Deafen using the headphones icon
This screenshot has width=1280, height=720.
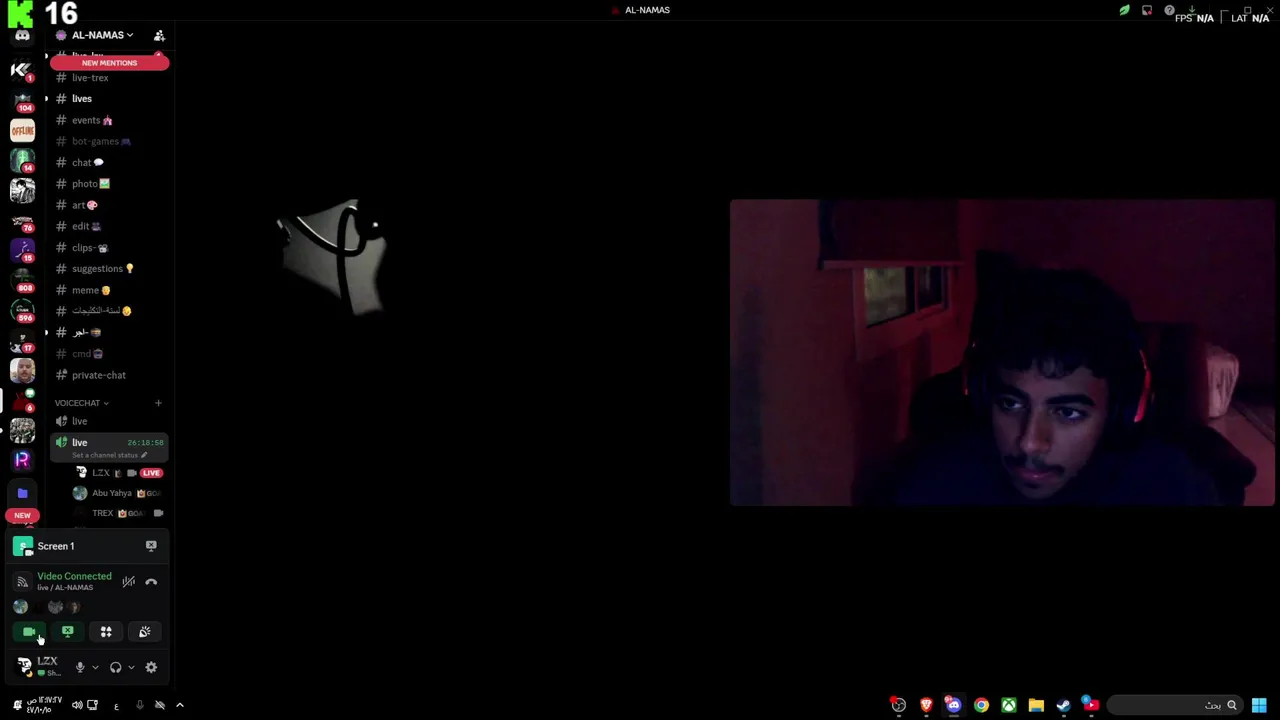click(x=116, y=667)
